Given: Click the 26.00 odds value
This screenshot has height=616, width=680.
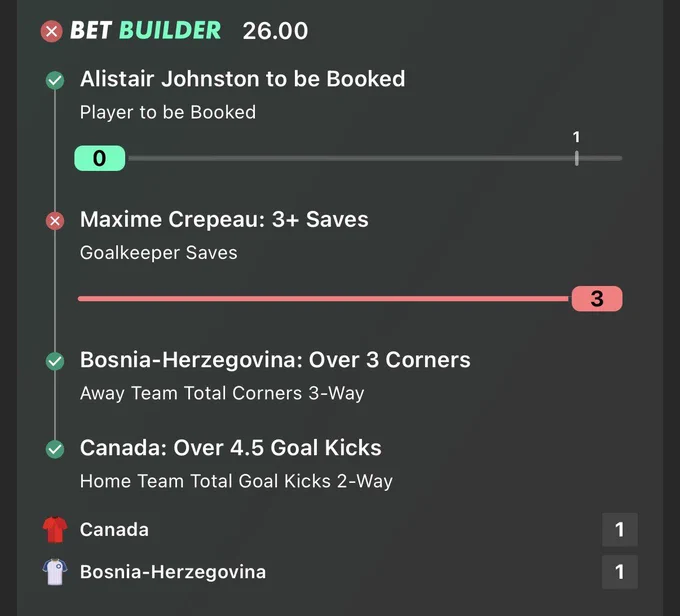Looking at the screenshot, I should coord(275,31).
